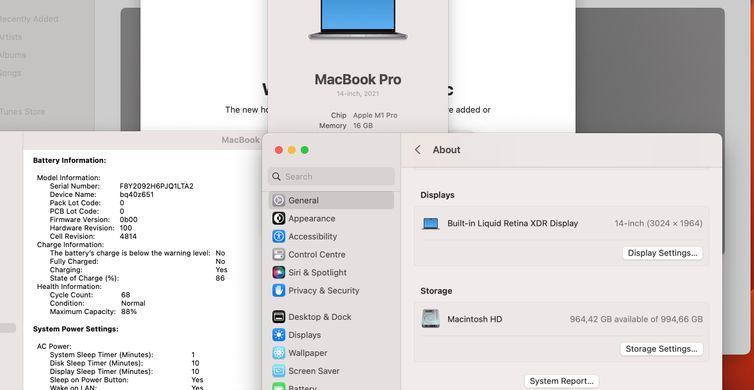Image resolution: width=754 pixels, height=390 pixels.
Task: Open Displays settings icon in sidebar
Action: pos(278,335)
